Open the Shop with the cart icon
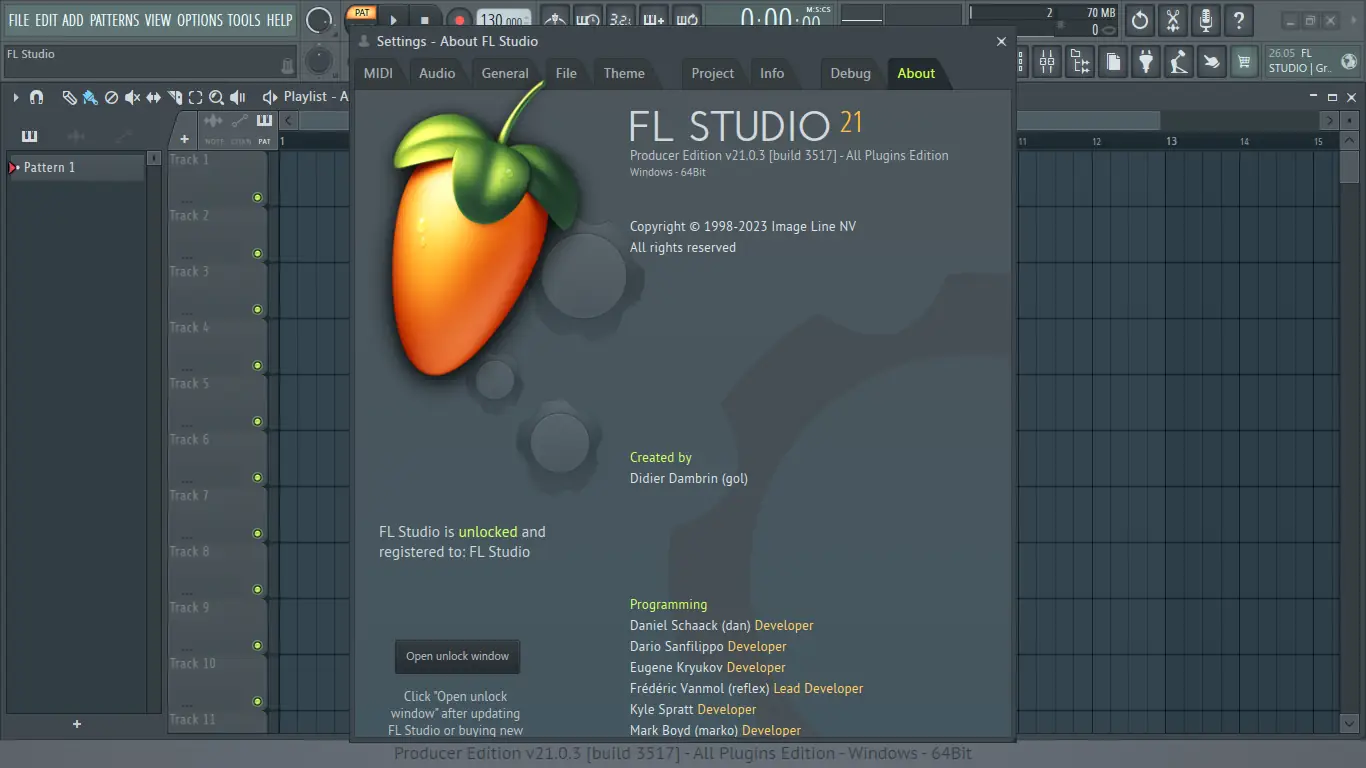 (x=1243, y=62)
